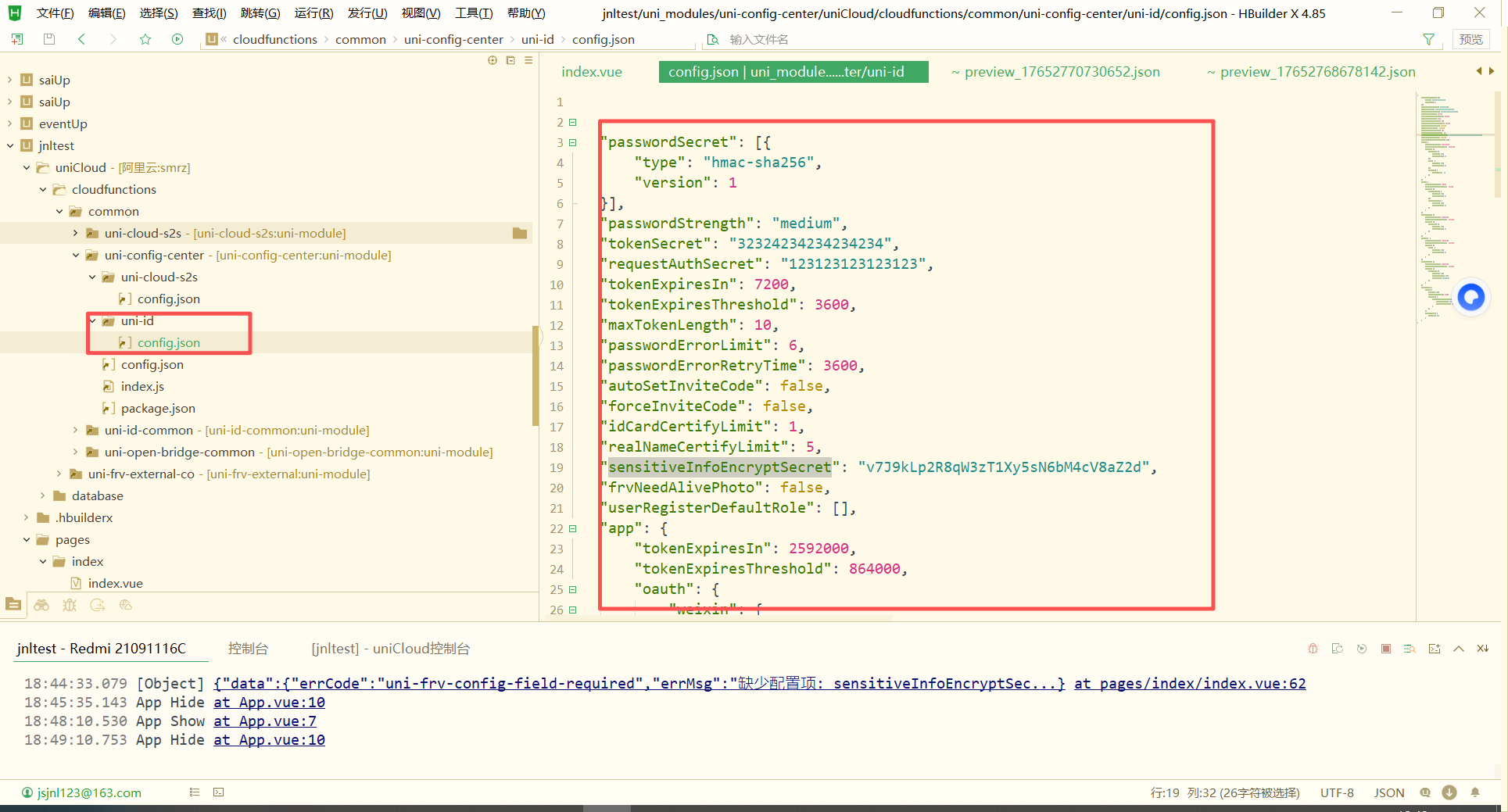The height and width of the screenshot is (812, 1508).
Task: Toggle fold on line 22 "app" block
Action: (573, 528)
